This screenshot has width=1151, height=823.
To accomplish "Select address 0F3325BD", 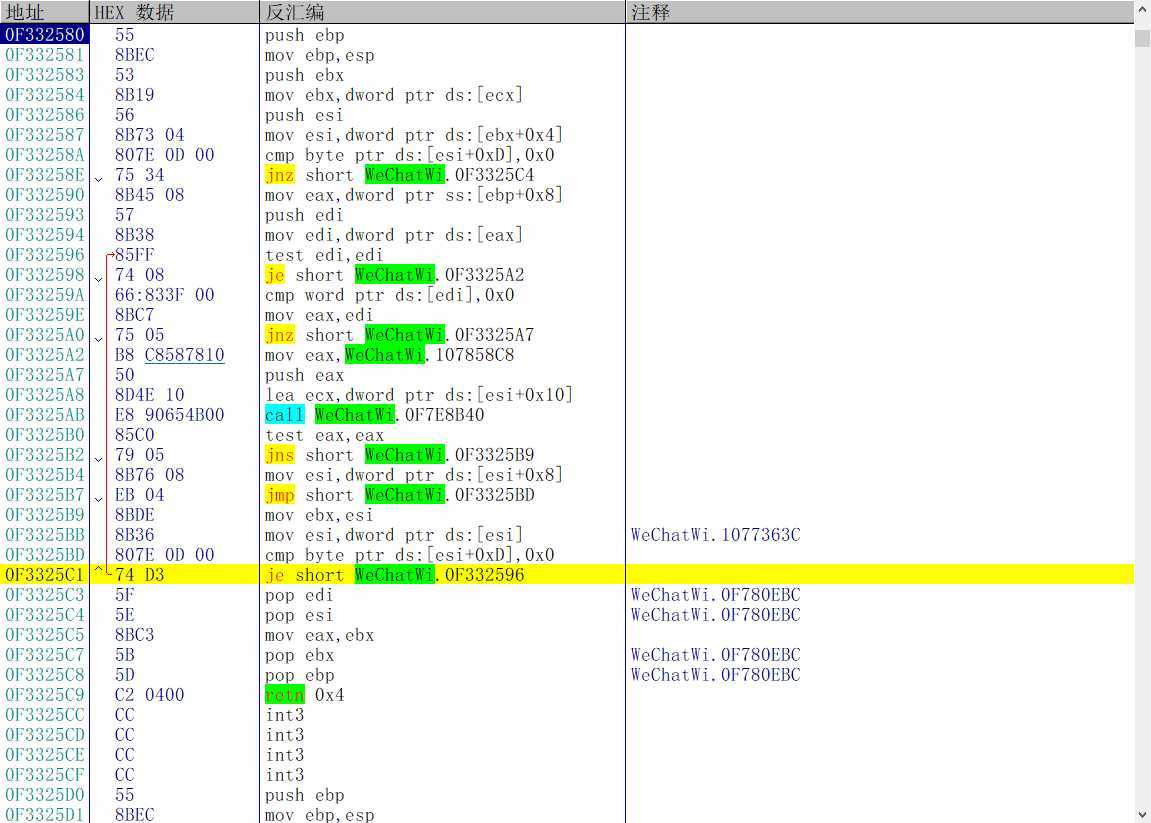I will (45, 555).
